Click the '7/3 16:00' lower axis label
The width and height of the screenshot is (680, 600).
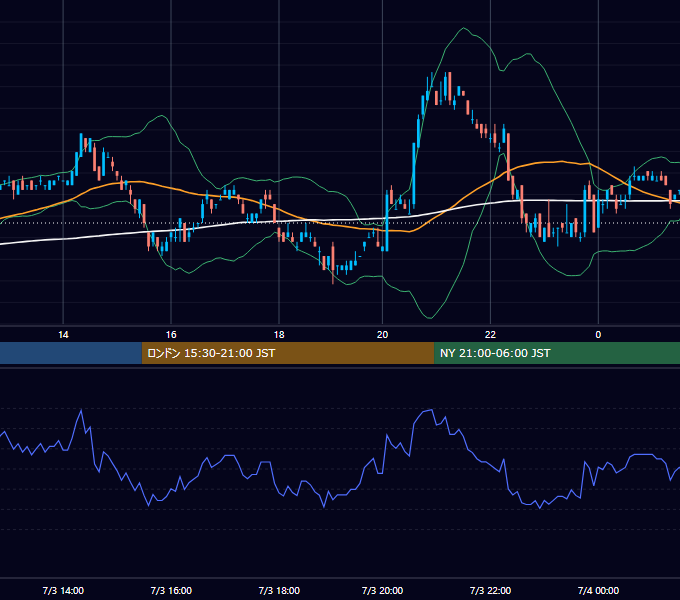(x=171, y=590)
